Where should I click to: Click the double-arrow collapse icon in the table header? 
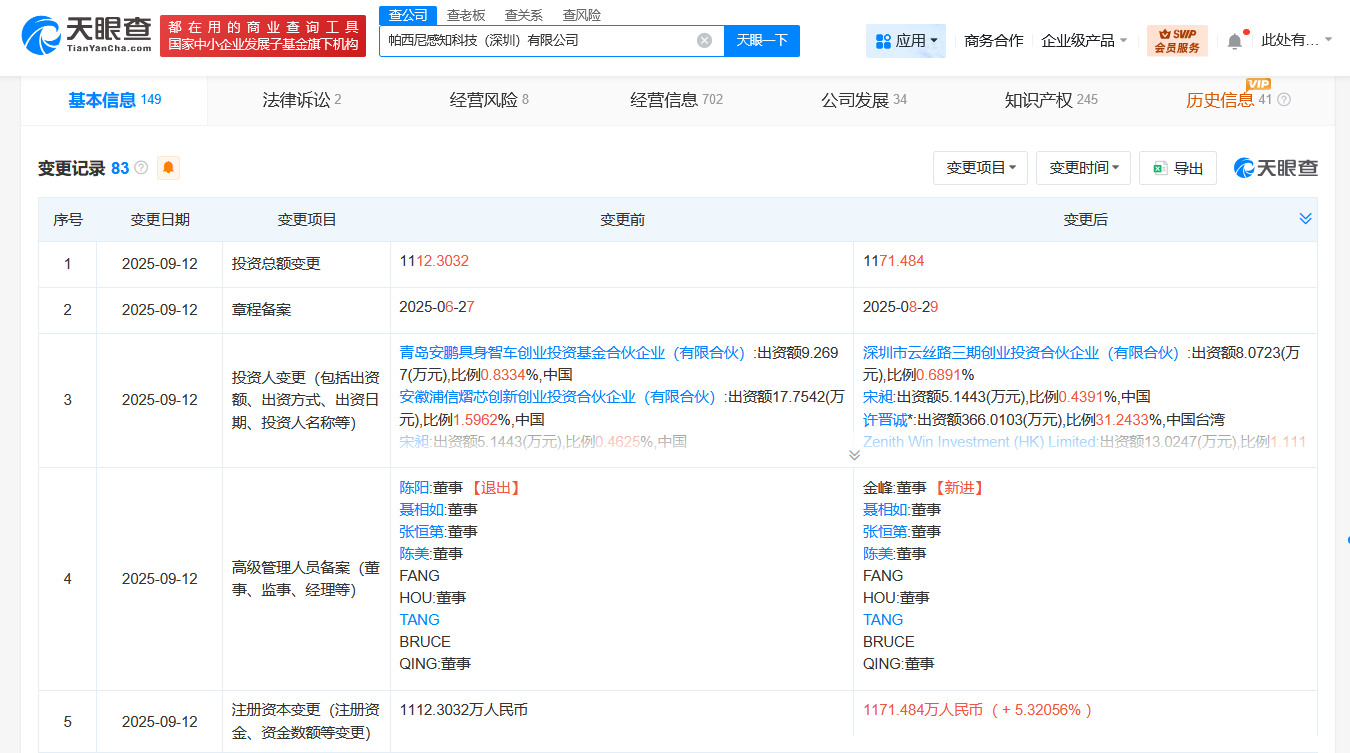click(x=1304, y=218)
